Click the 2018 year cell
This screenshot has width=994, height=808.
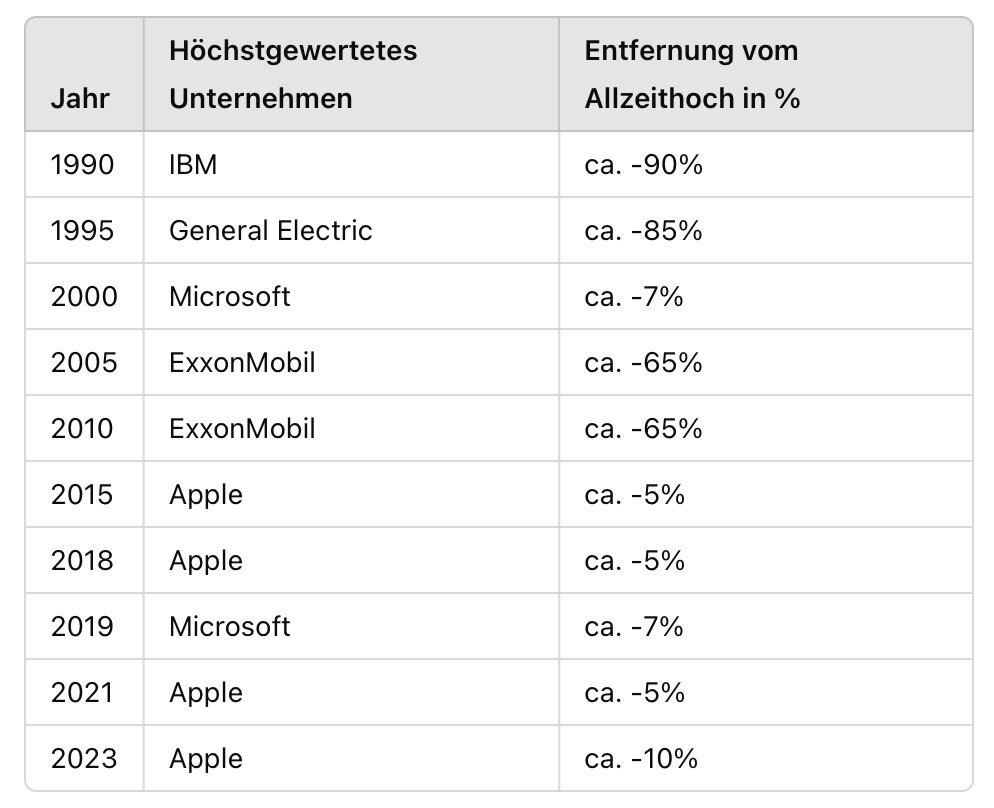pos(83,560)
